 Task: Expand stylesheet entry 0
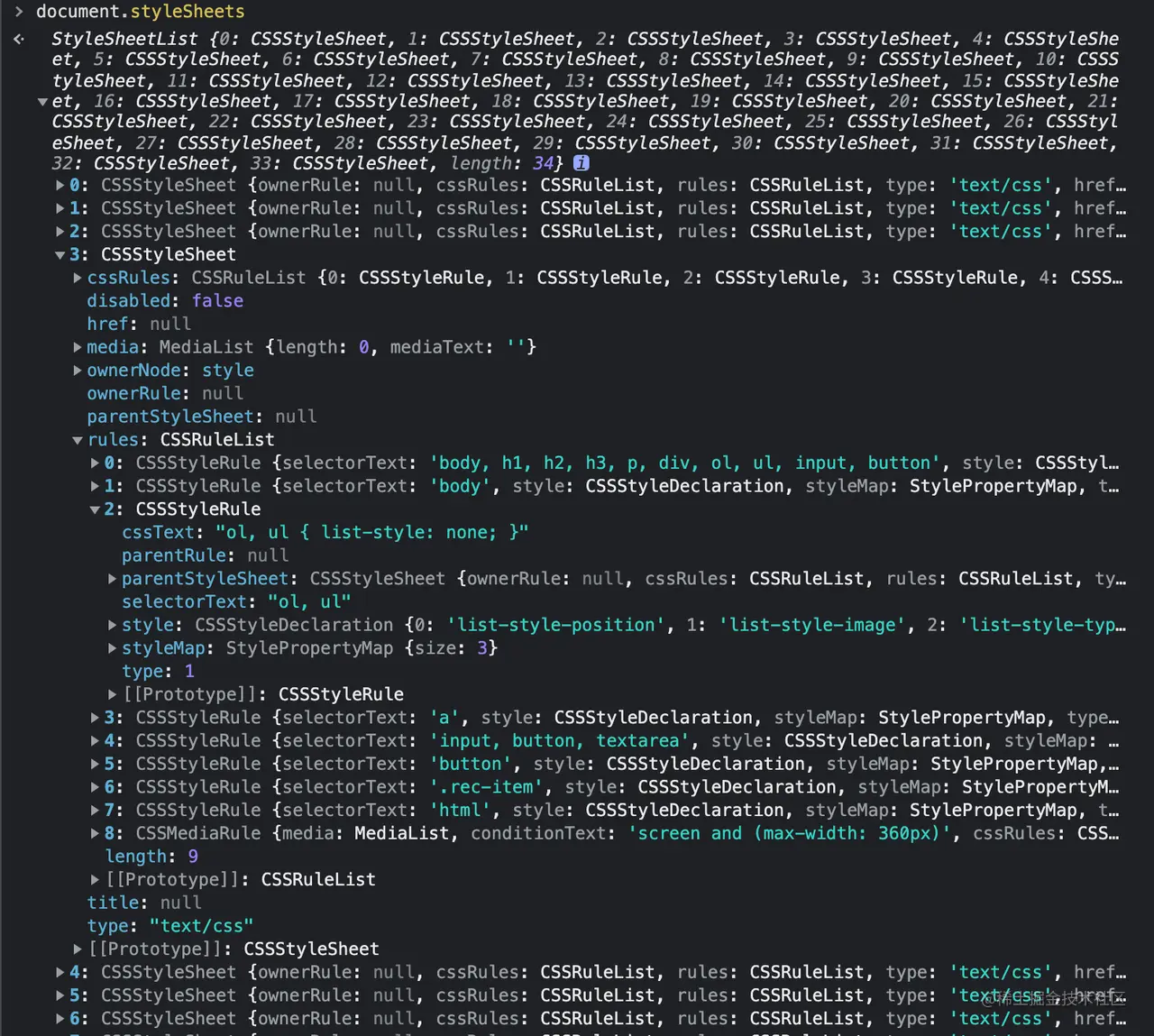(60, 186)
